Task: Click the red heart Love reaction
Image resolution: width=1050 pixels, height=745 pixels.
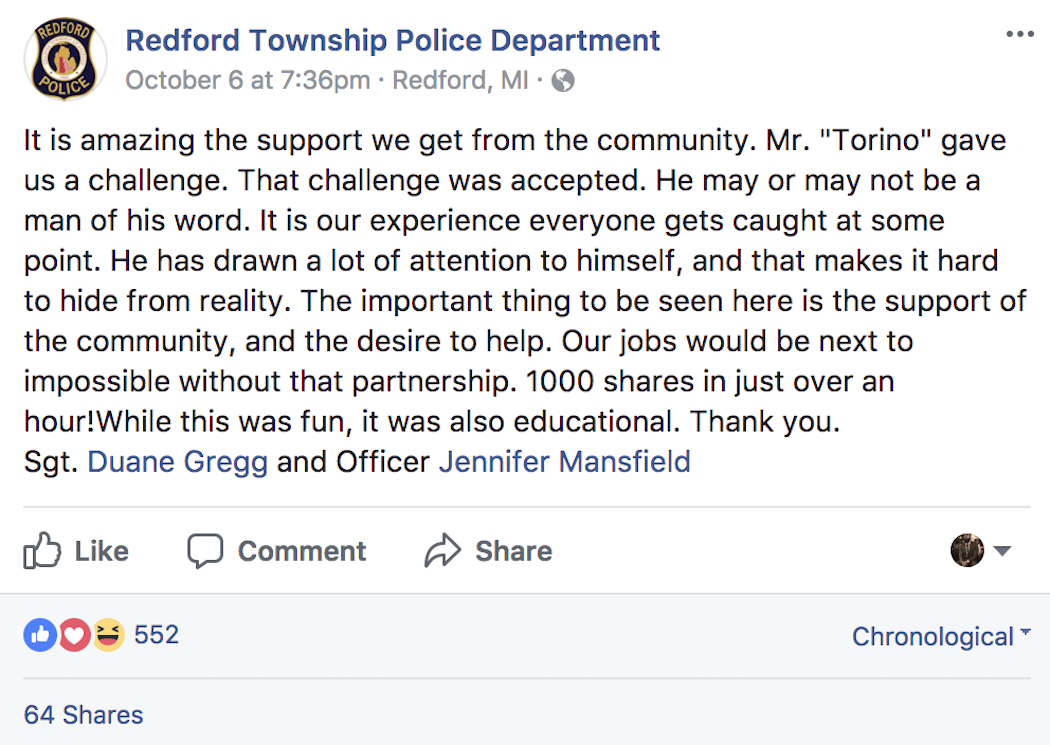Action: pyautogui.click(x=74, y=635)
